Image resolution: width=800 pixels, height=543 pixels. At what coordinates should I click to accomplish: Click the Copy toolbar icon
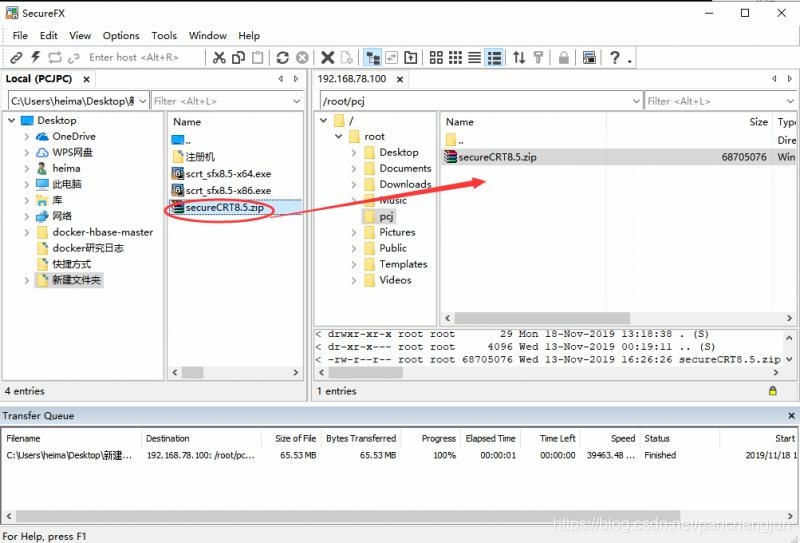[x=238, y=58]
